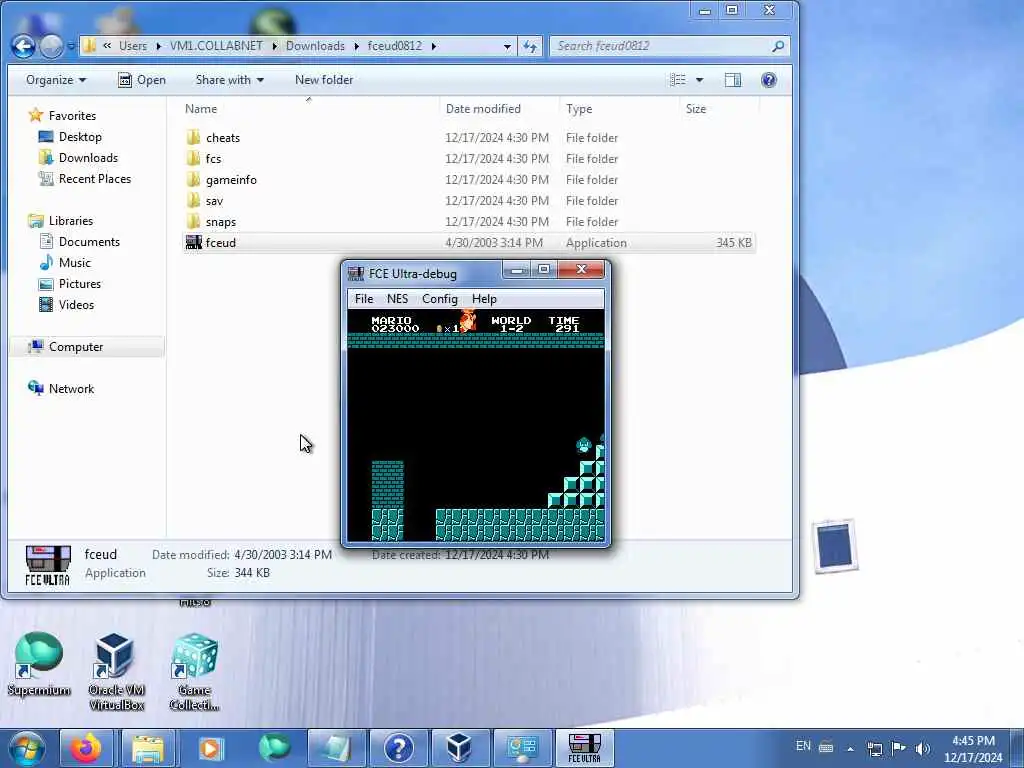Expand the arrow after Users breadcrumb
The height and width of the screenshot is (768, 1024).
[159, 46]
